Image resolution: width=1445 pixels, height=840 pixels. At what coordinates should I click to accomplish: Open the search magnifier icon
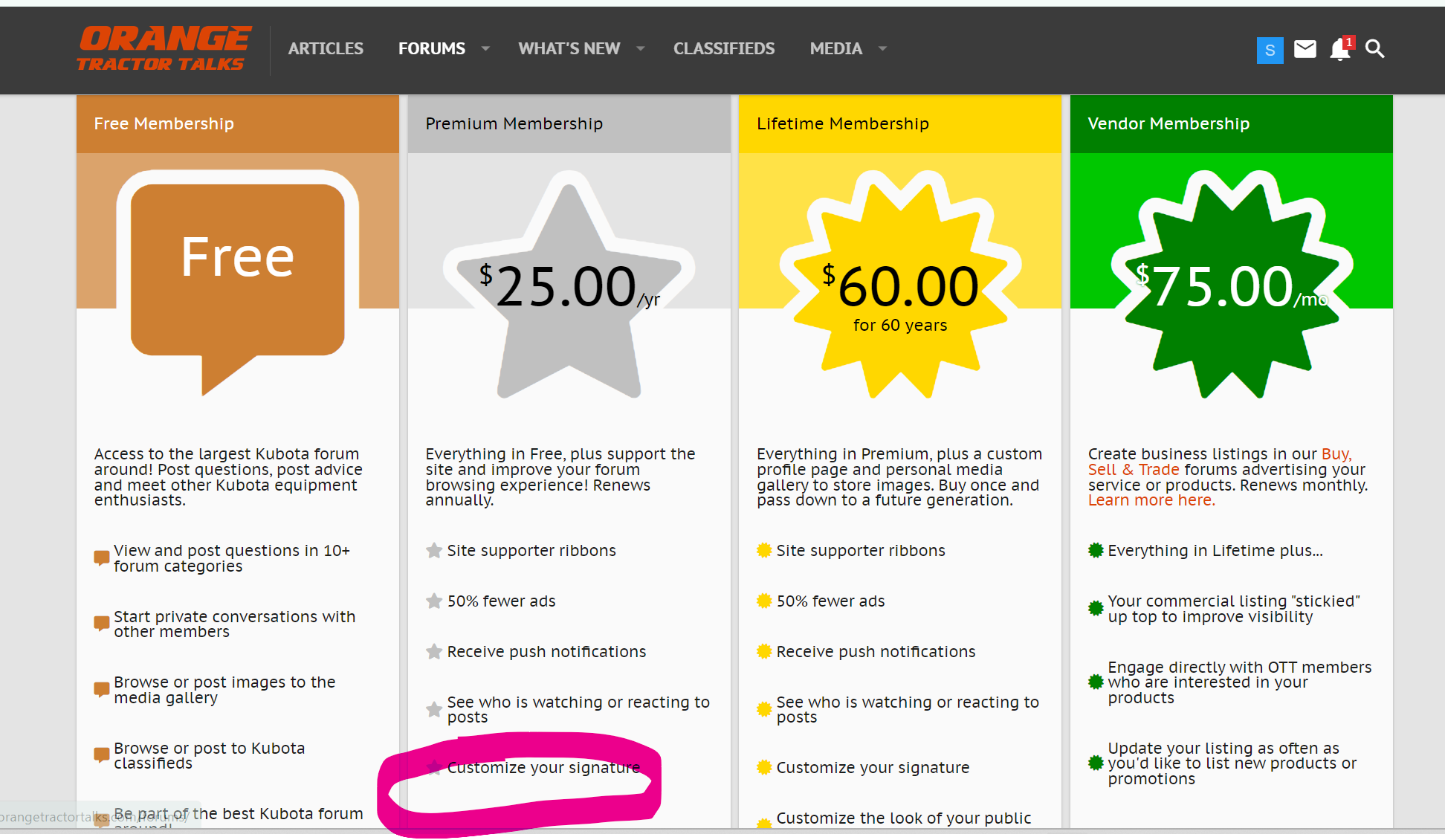(1374, 49)
